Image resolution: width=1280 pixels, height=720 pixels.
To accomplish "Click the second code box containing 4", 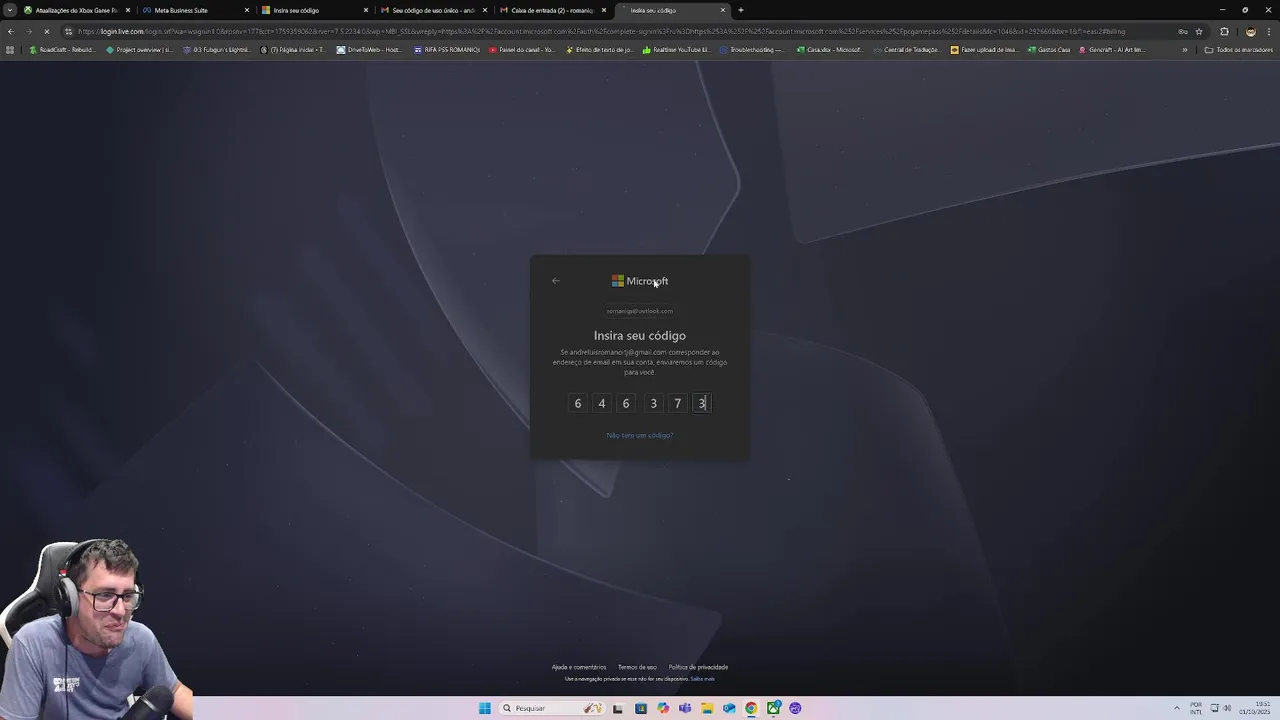I will pyautogui.click(x=601, y=403).
